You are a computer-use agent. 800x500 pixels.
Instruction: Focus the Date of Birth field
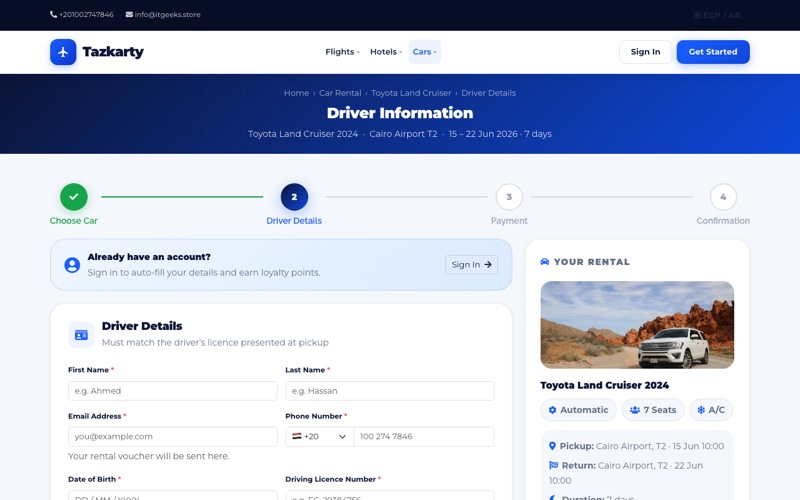[x=173, y=495]
